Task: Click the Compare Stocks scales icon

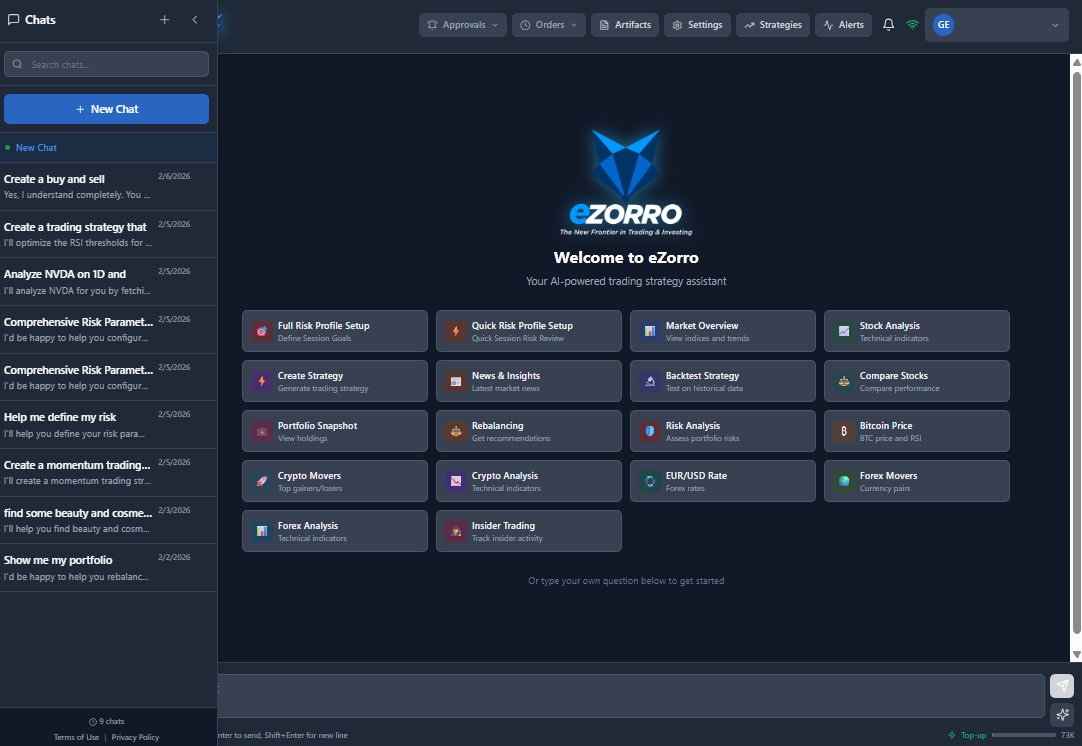Action: 843,381
